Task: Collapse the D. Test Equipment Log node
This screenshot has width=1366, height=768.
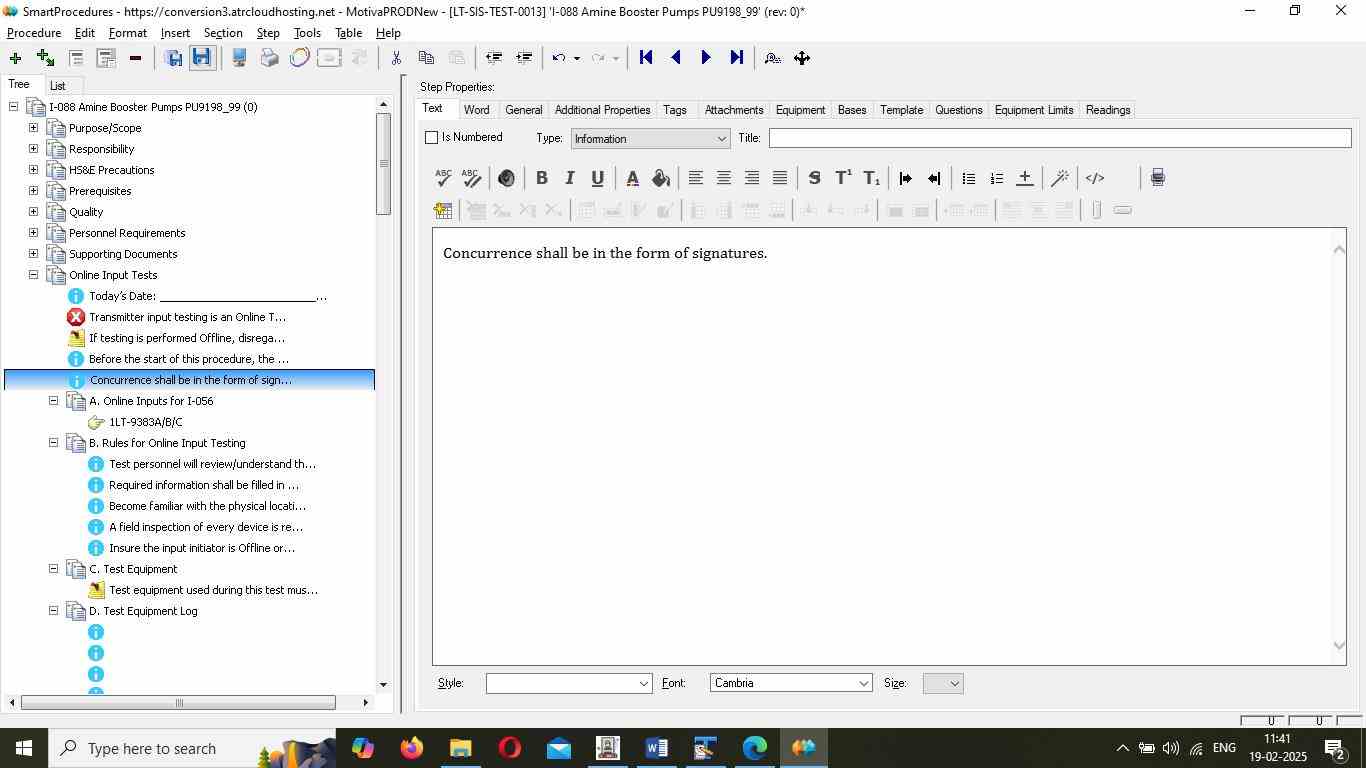Action: click(x=53, y=611)
